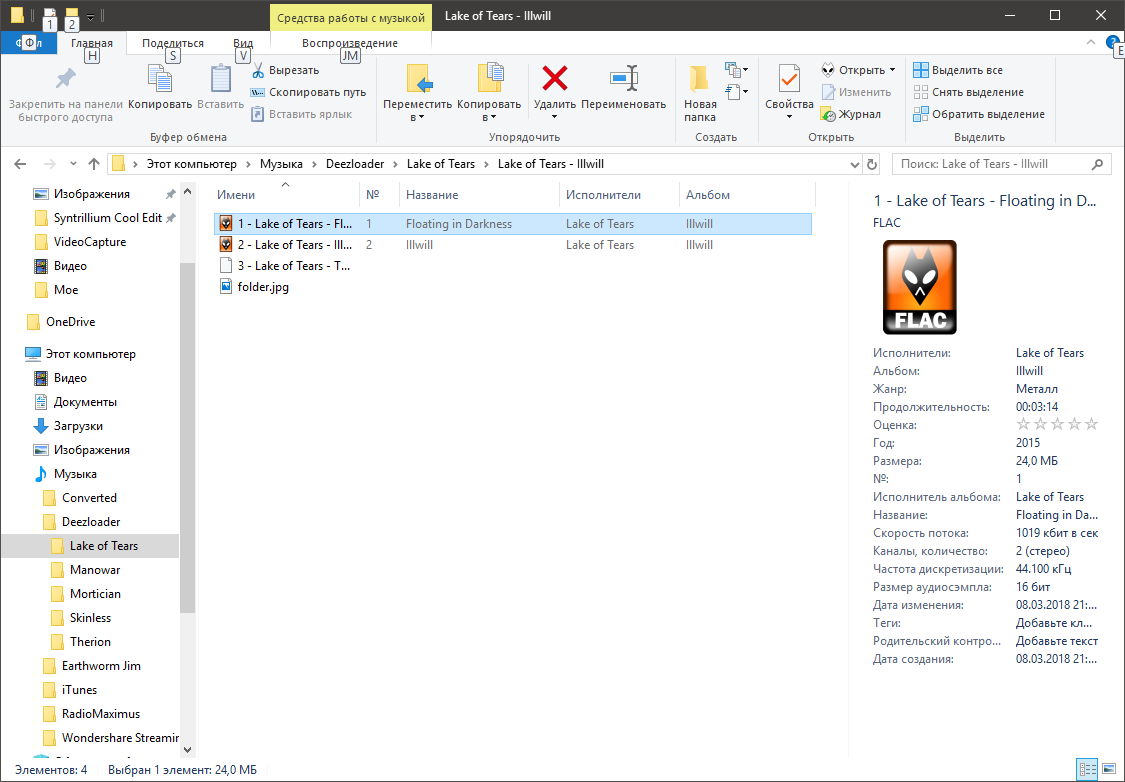
Task: Sort by the Альбом column header
Action: 746,194
